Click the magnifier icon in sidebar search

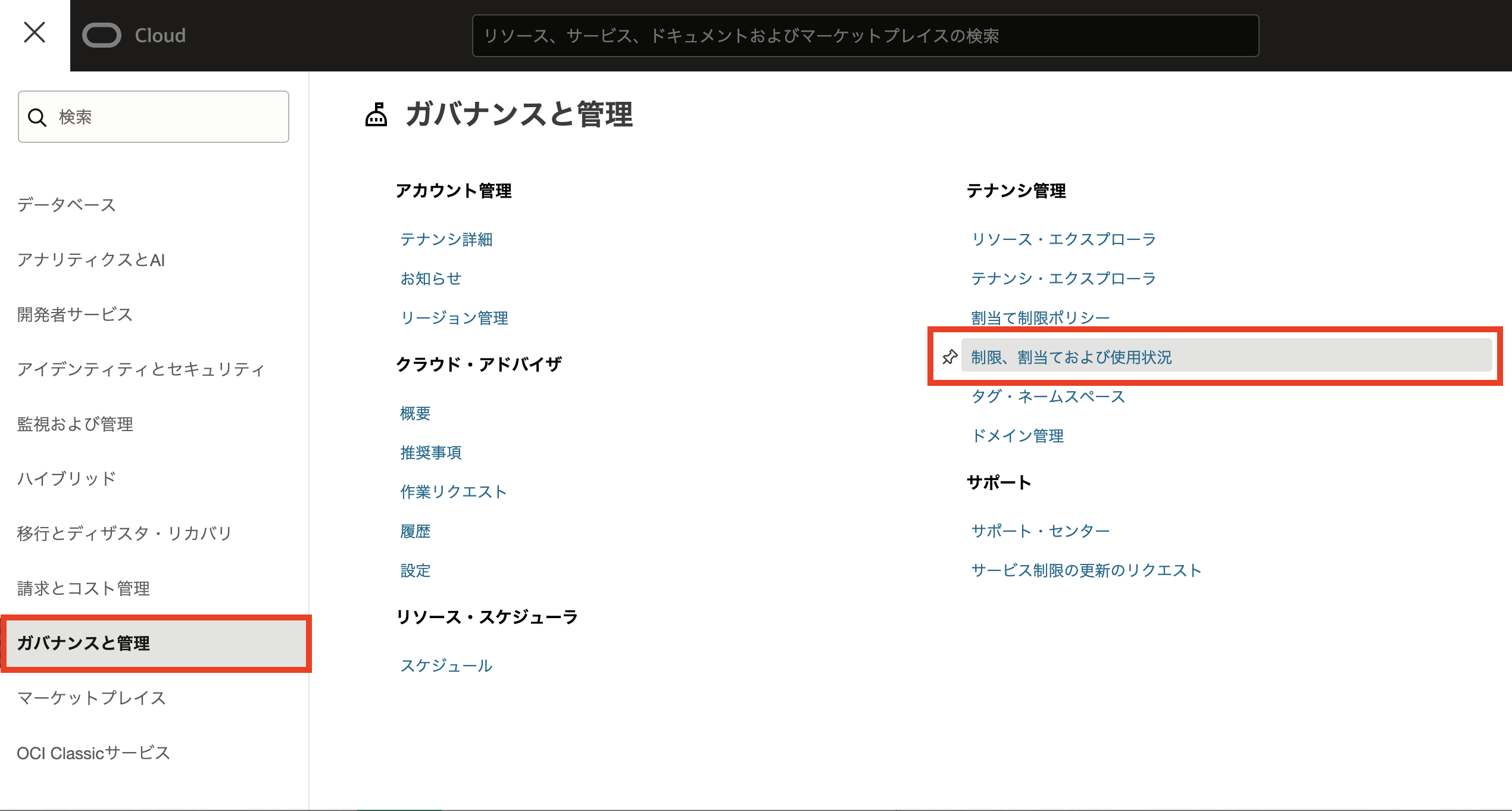pos(38,117)
